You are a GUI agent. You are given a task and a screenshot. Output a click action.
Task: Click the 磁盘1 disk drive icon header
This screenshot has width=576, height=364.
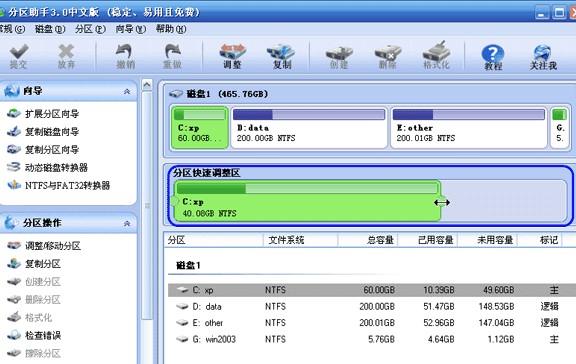(176, 94)
